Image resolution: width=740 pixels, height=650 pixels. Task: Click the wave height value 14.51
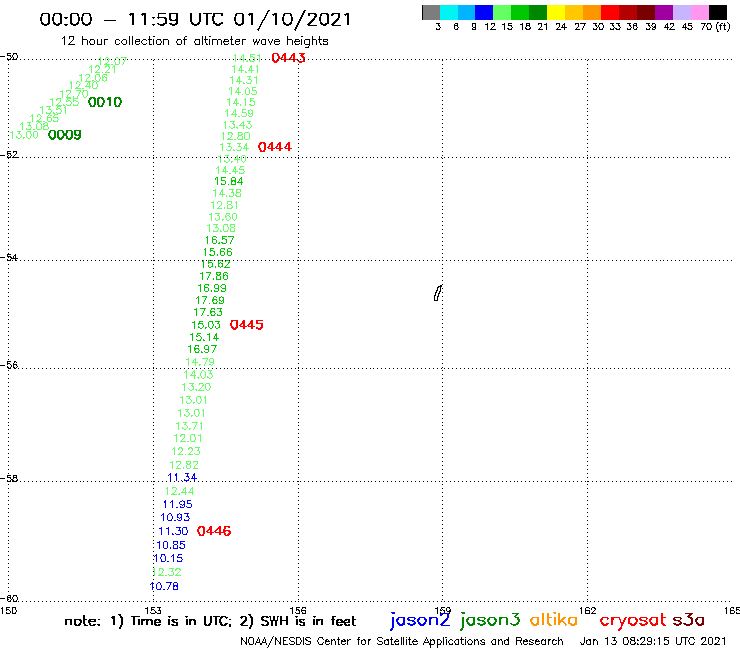pos(247,58)
